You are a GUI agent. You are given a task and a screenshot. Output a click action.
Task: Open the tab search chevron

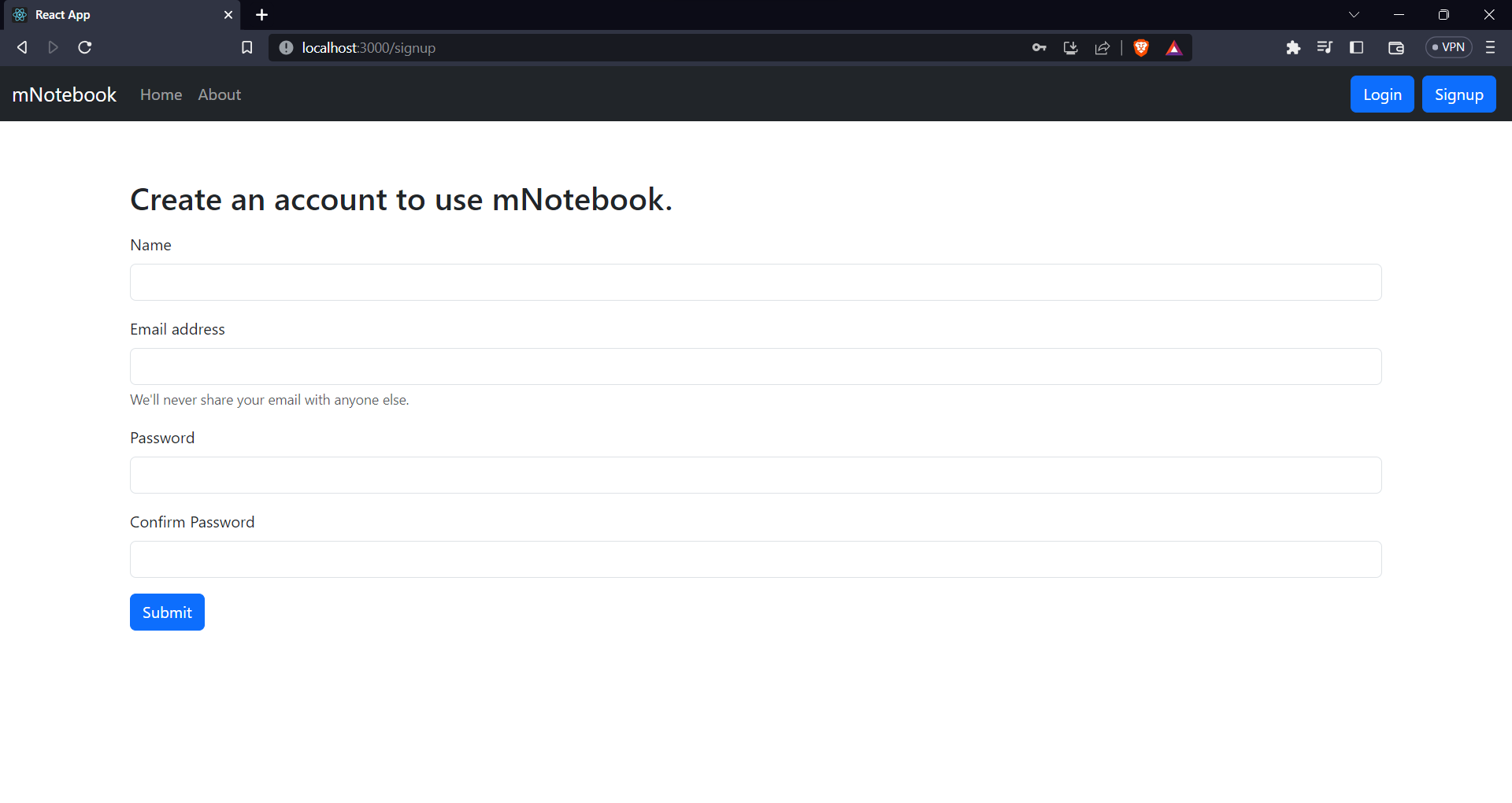(1354, 14)
